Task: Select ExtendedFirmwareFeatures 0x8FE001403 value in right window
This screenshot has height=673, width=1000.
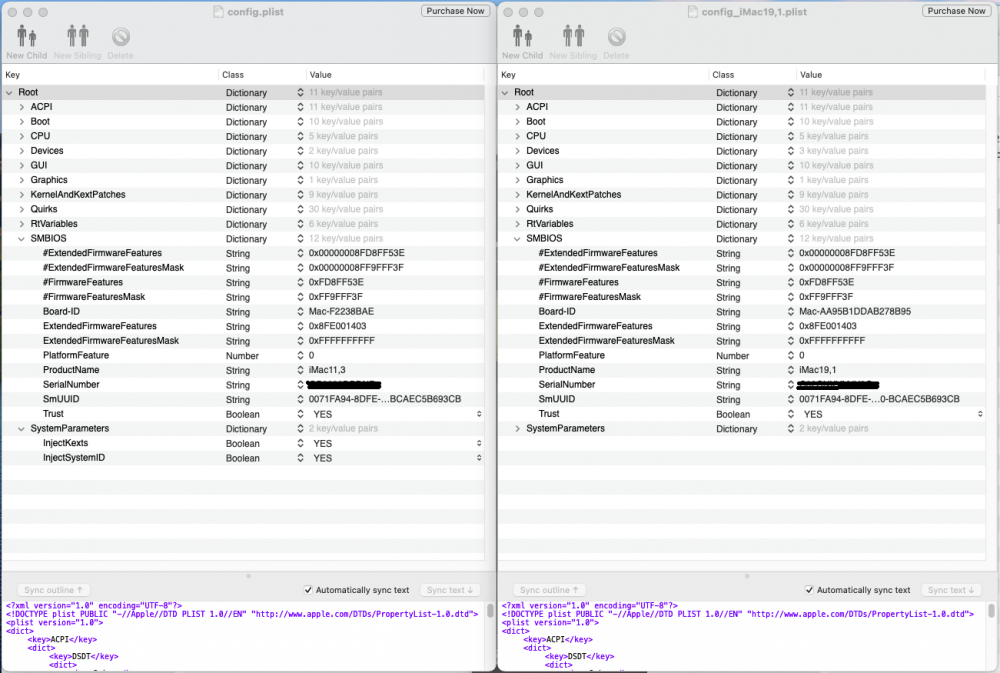Action: tap(828, 326)
